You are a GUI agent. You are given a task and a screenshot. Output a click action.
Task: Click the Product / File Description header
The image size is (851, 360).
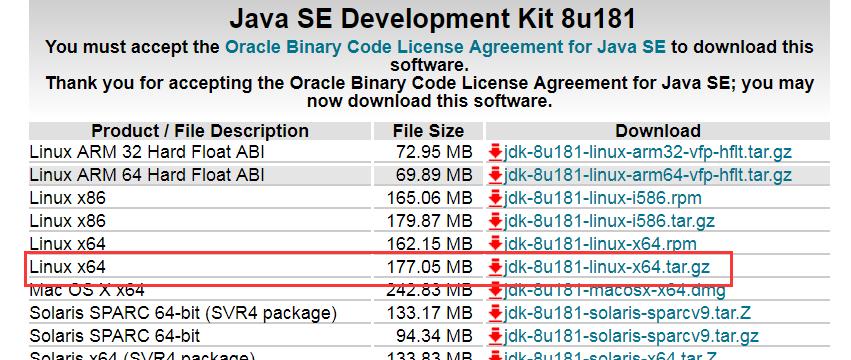[x=200, y=131]
